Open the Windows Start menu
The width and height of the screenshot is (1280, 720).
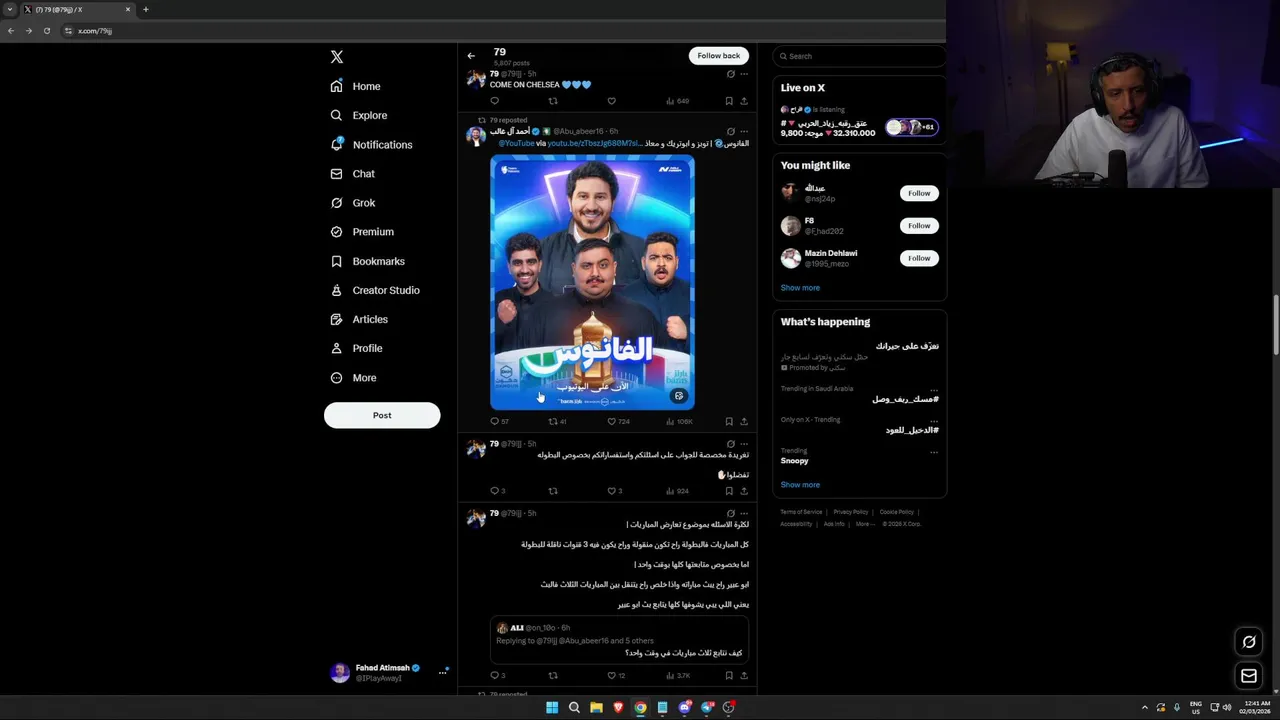tap(552, 707)
